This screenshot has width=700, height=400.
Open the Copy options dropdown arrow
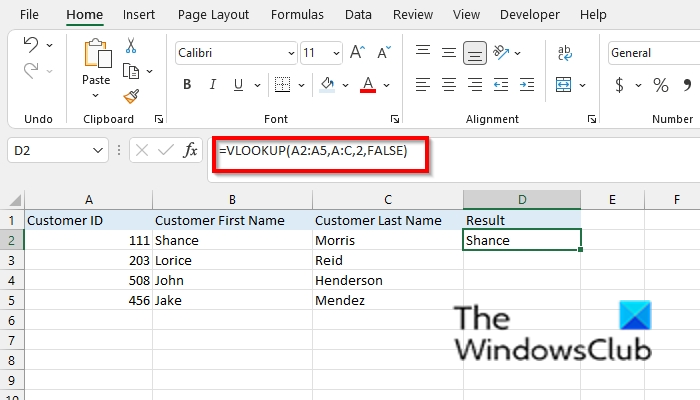click(x=150, y=71)
